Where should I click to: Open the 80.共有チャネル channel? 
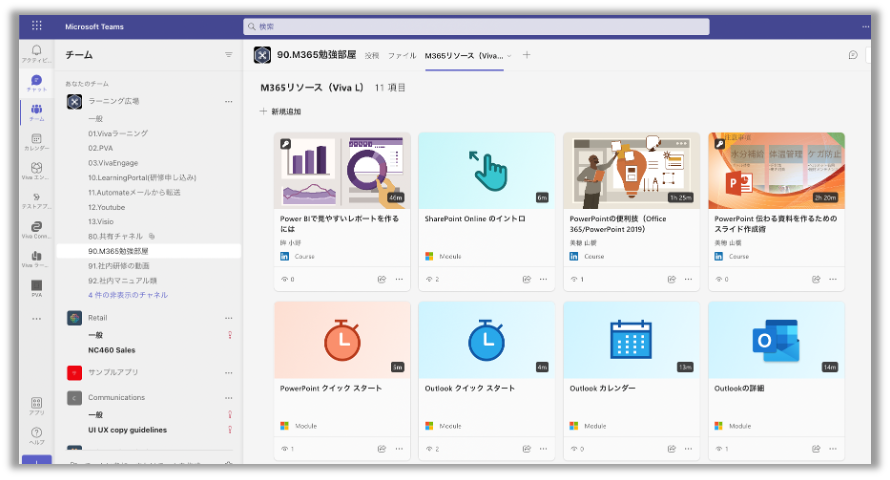(115, 236)
